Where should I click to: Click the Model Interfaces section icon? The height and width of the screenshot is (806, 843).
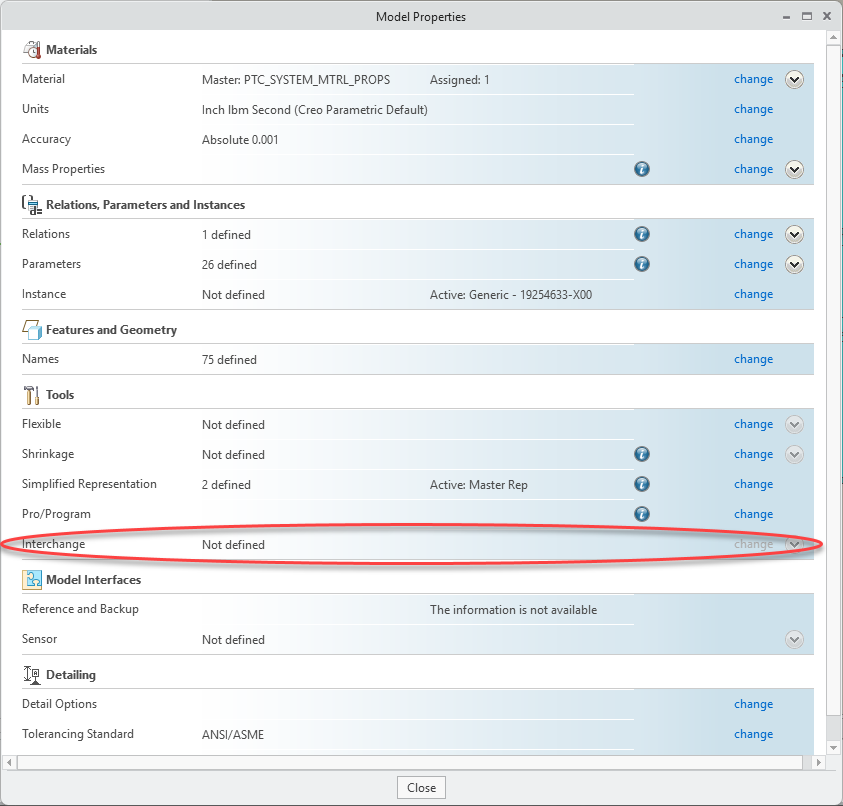click(x=33, y=579)
